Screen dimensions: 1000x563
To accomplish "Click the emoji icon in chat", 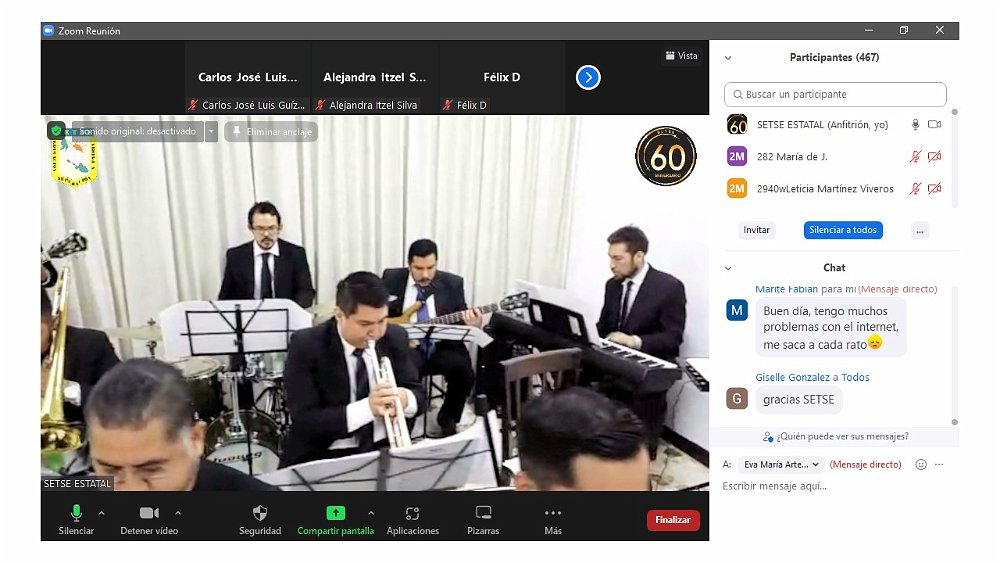I will coord(921,465).
